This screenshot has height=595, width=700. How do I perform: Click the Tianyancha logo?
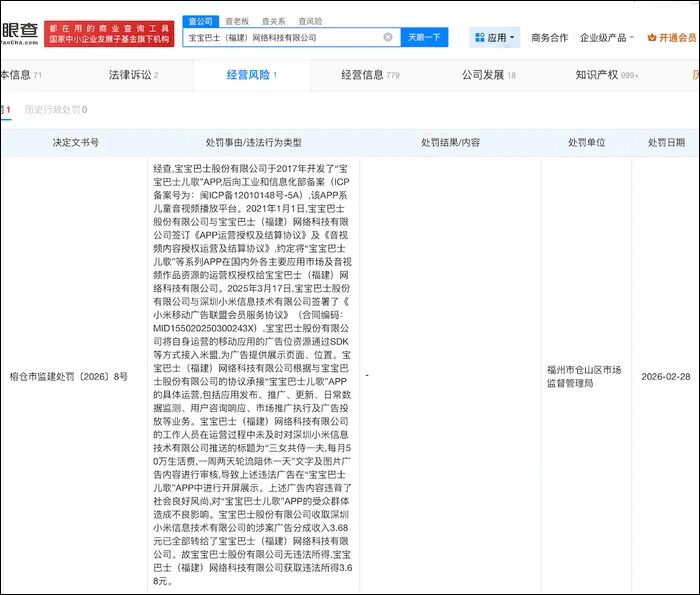(18, 29)
